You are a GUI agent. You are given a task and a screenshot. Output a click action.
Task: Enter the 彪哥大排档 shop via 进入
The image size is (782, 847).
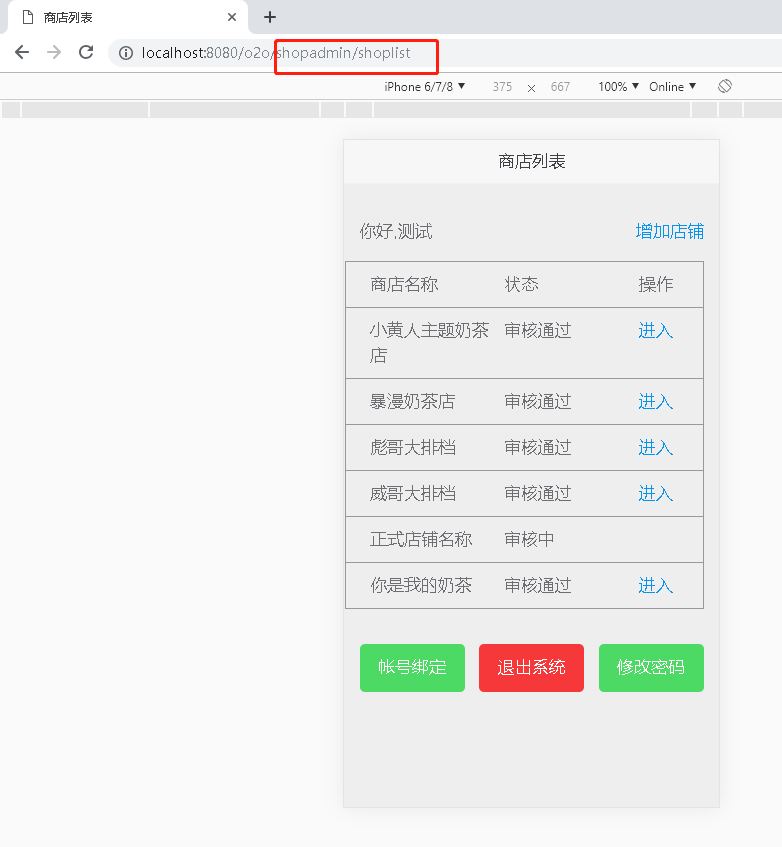click(656, 448)
